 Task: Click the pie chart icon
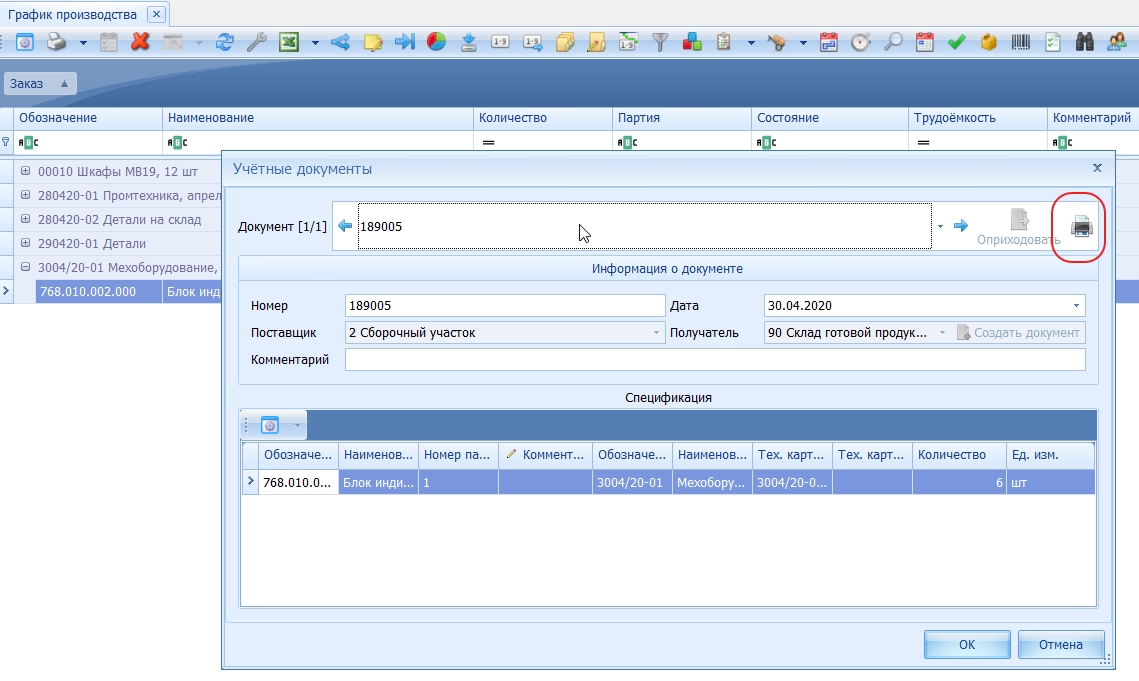pos(436,42)
